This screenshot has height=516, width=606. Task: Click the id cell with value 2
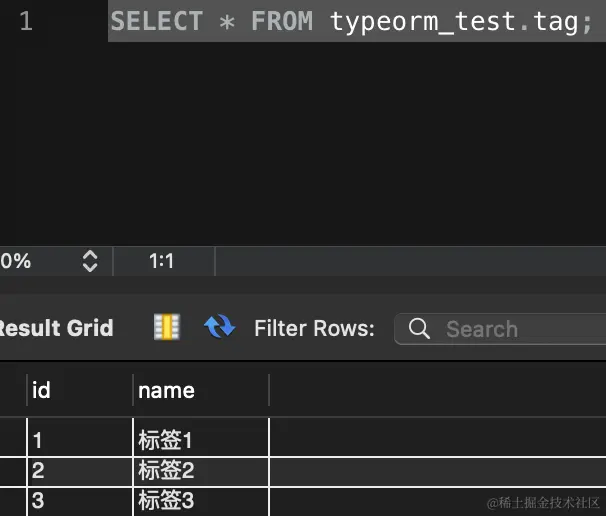pos(38,470)
